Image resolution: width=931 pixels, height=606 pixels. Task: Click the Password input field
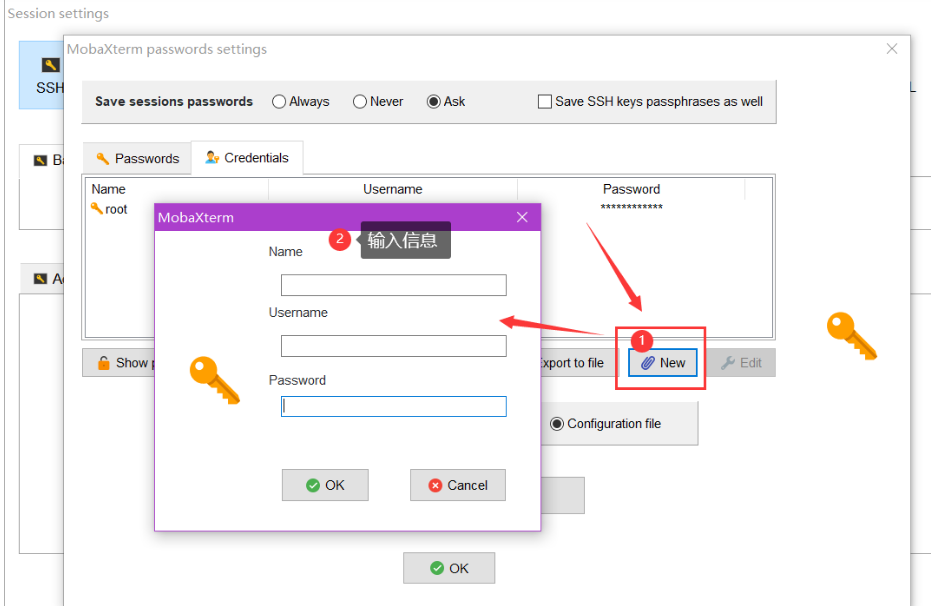[394, 407]
